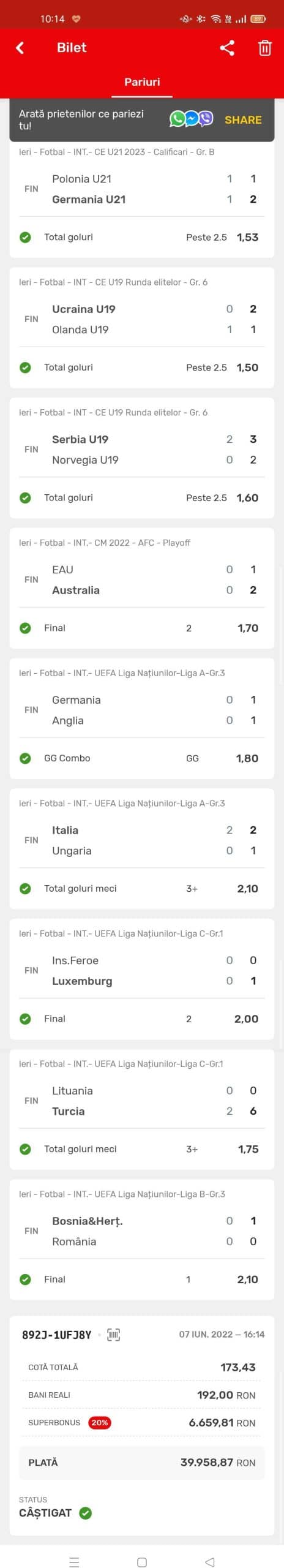Screen dimensions: 284x1568
Task: Tap the 20% Superbonus badge
Action: coord(100,1423)
